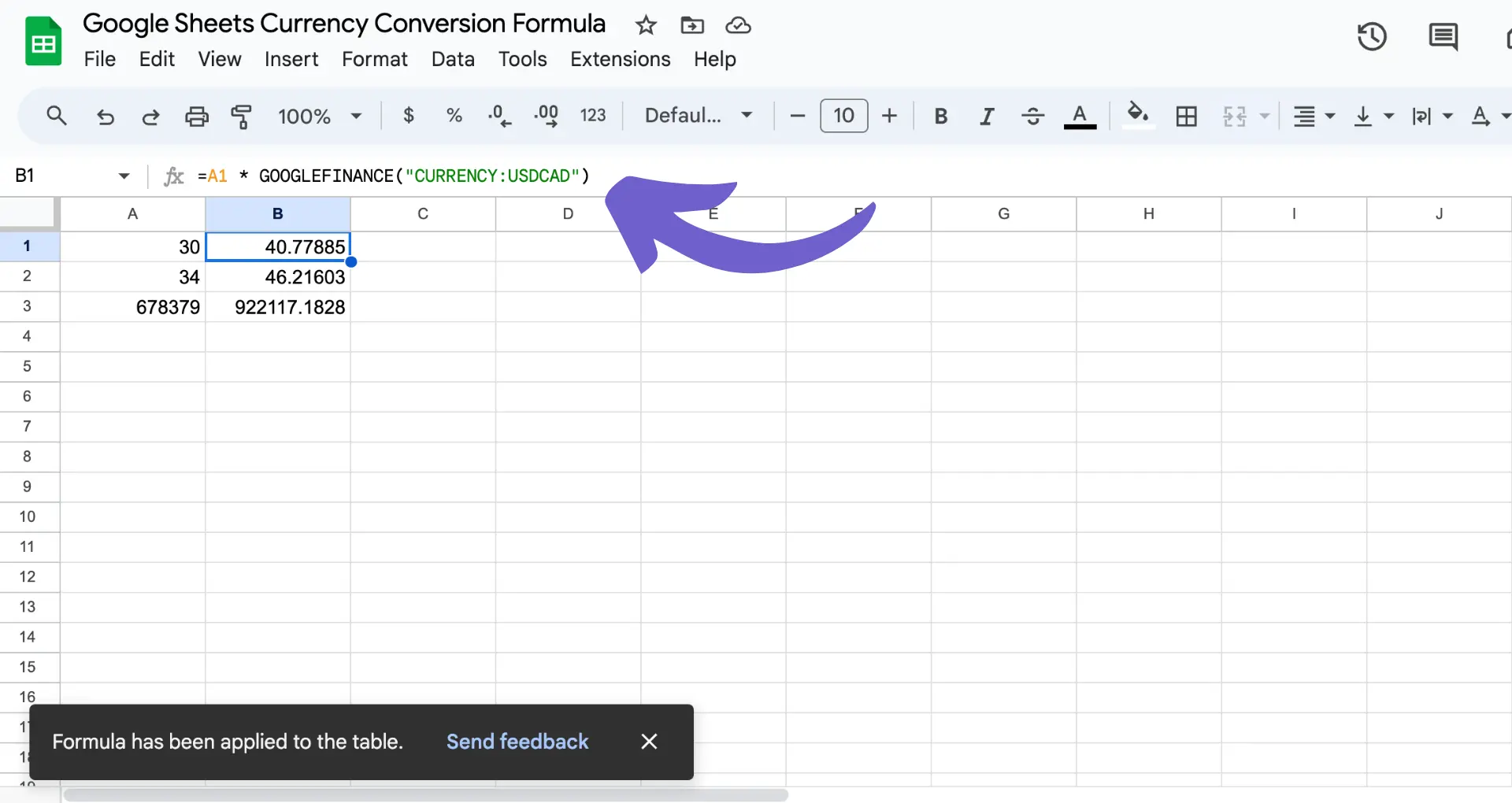Viewport: 1512px width, 803px height.
Task: Open the Extensions menu
Action: pyautogui.click(x=621, y=59)
